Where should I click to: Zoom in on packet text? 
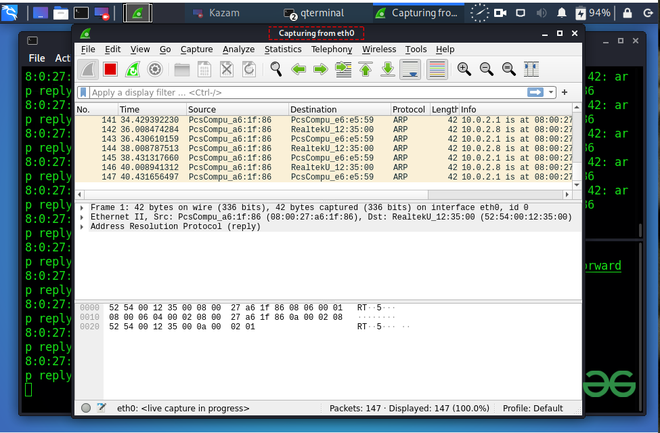point(464,69)
